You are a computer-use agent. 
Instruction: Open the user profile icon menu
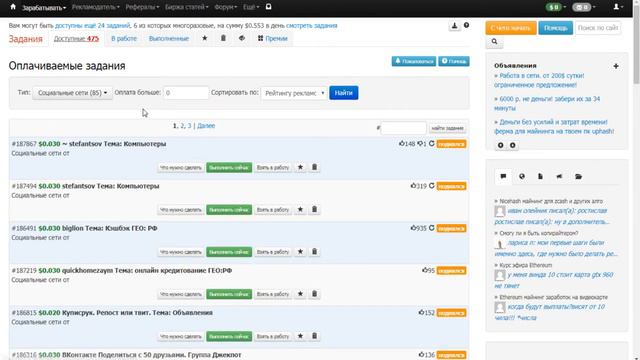point(618,7)
